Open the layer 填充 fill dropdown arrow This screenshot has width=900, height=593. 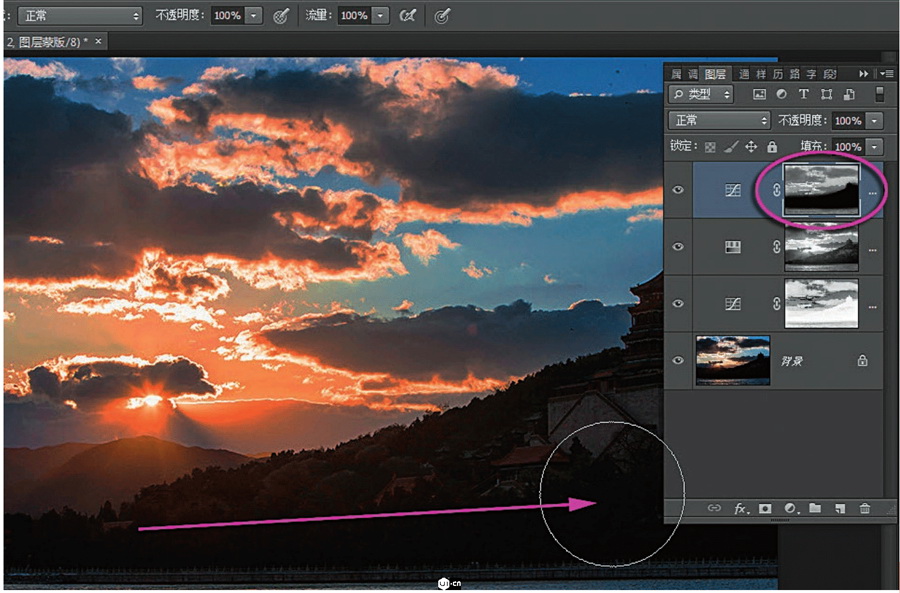(x=875, y=147)
